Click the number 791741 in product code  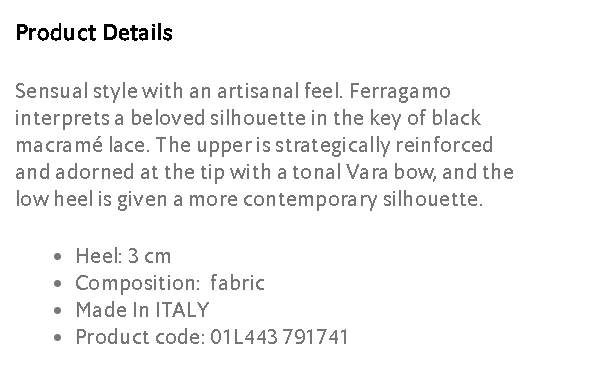click(315, 337)
